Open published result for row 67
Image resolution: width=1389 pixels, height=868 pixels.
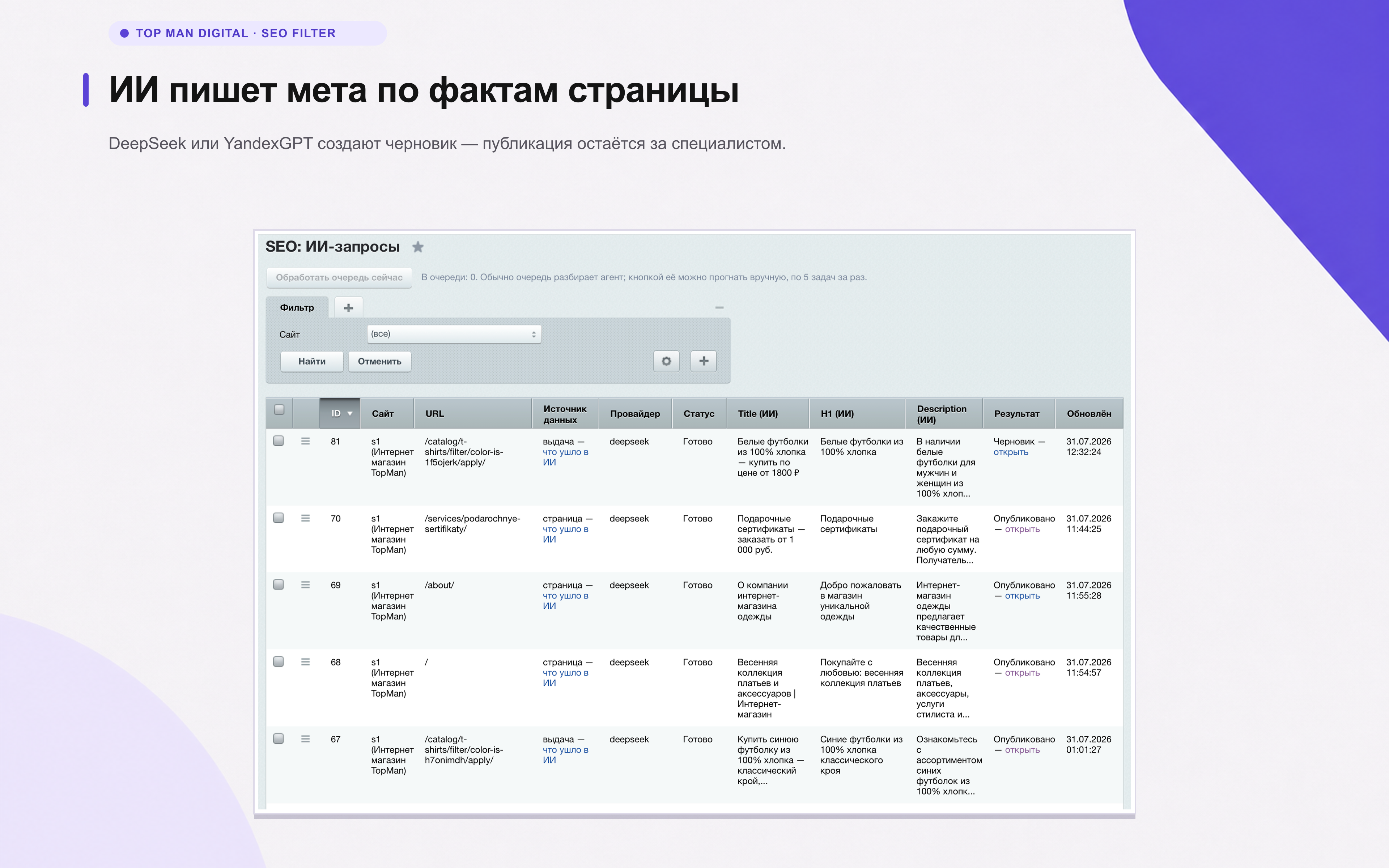[1022, 750]
